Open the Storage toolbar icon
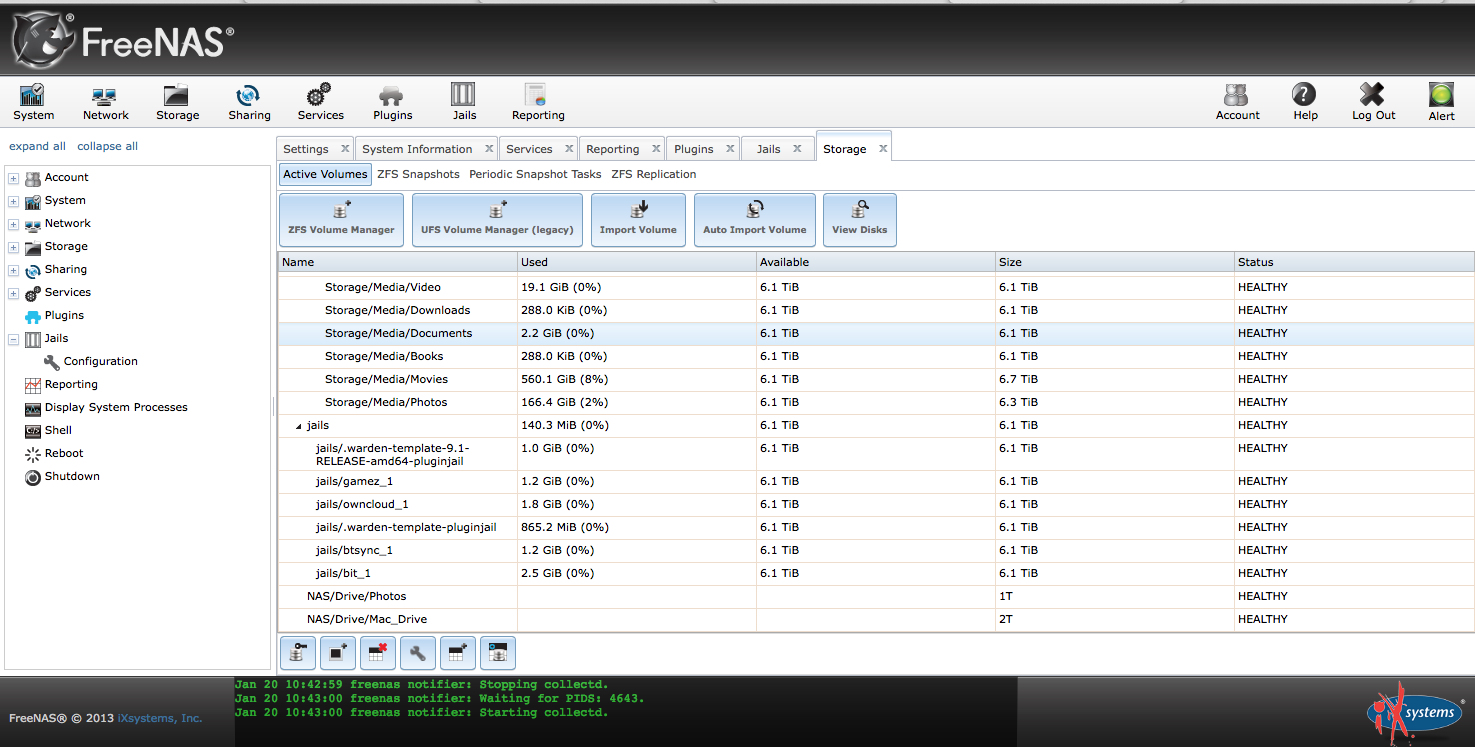Image resolution: width=1475 pixels, height=747 pixels. pos(177,102)
